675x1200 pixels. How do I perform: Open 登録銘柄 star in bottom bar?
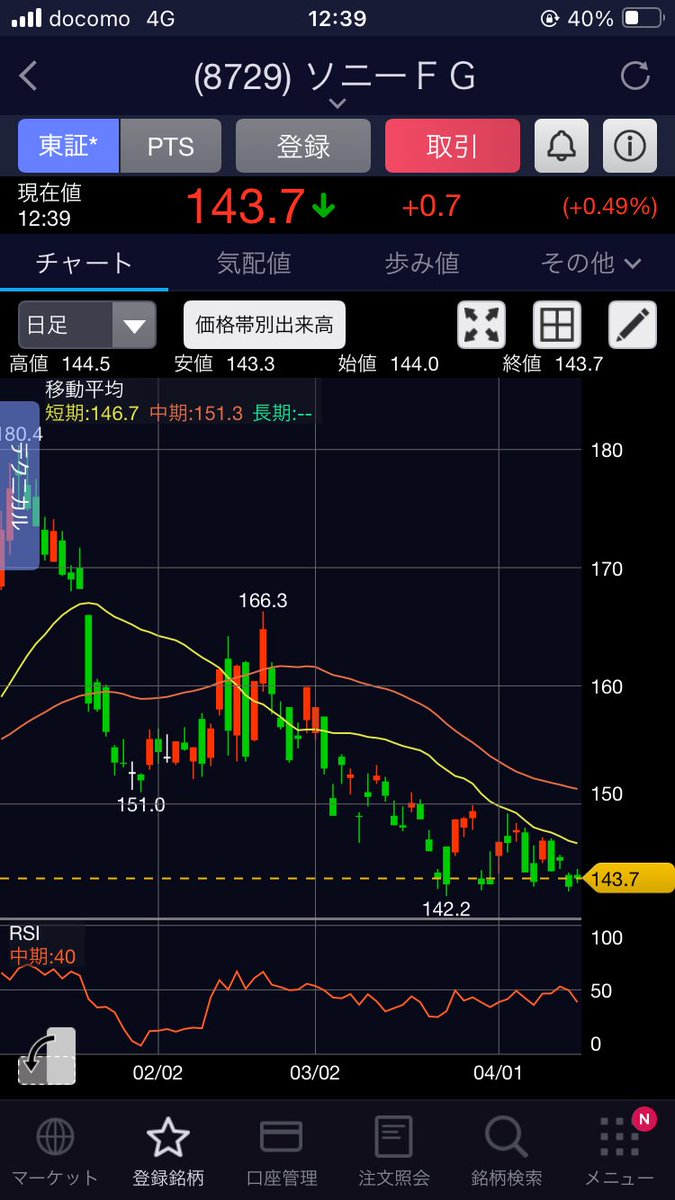tap(168, 1153)
